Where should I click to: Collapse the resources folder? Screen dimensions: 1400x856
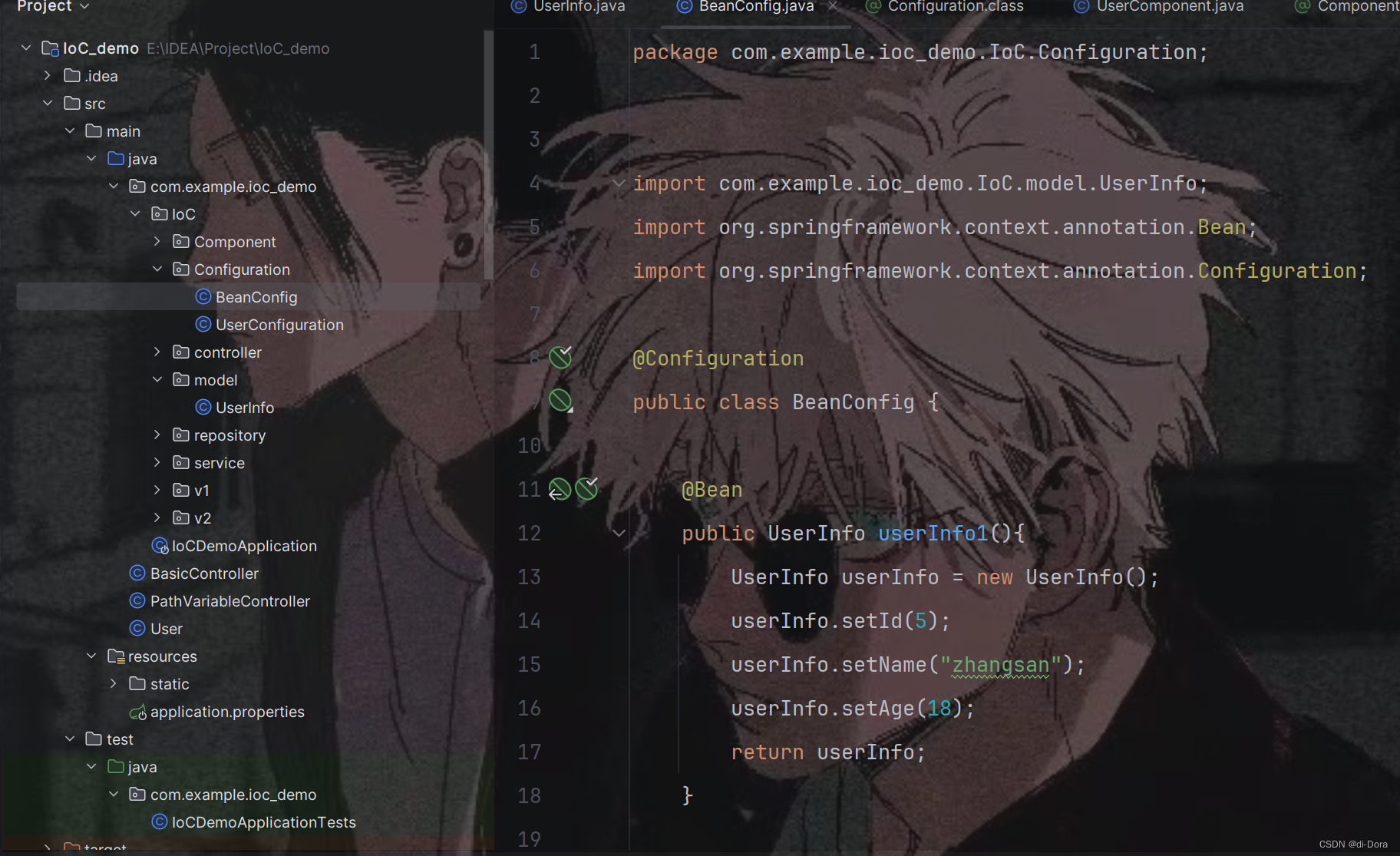tap(91, 656)
